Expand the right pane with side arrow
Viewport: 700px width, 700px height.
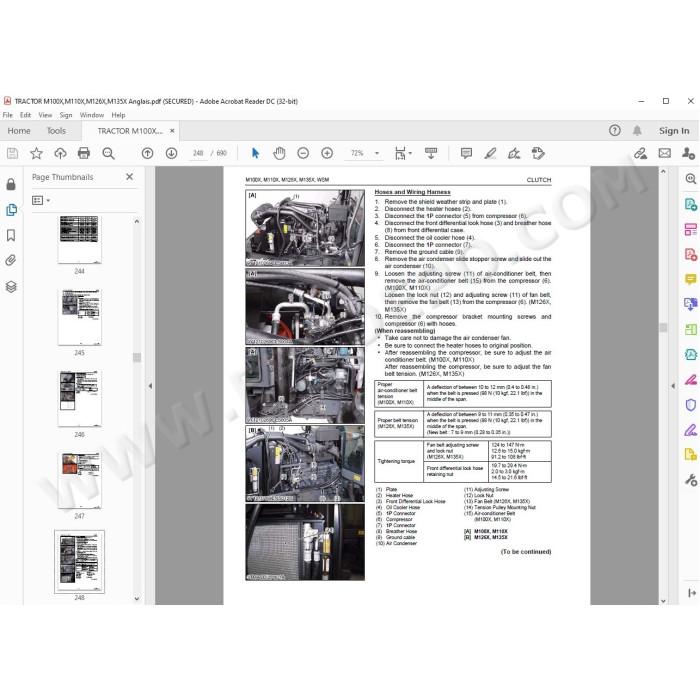[x=673, y=386]
